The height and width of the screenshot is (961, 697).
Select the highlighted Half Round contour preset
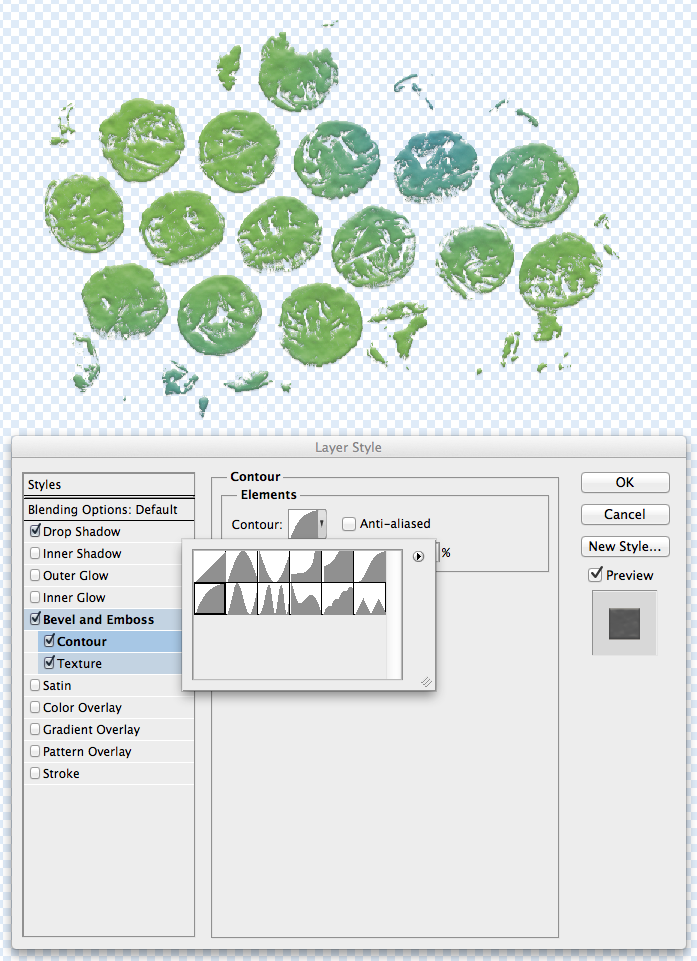tap(210, 598)
